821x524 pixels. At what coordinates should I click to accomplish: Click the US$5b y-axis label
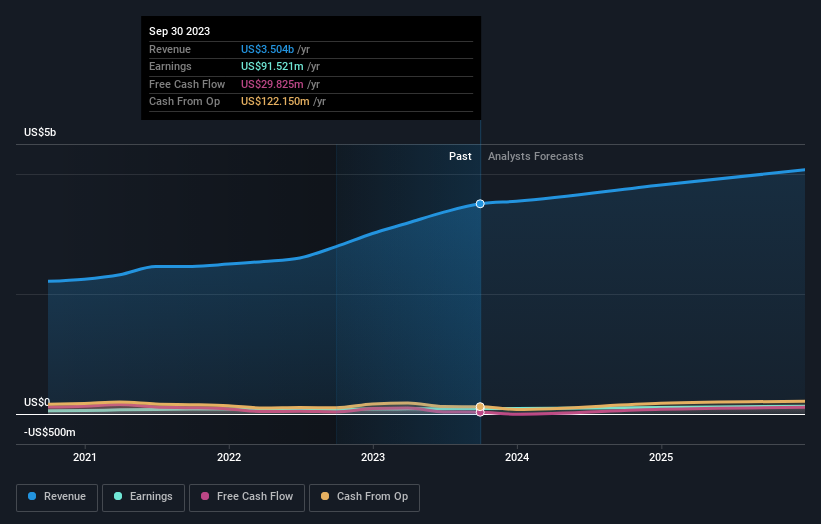[40, 132]
